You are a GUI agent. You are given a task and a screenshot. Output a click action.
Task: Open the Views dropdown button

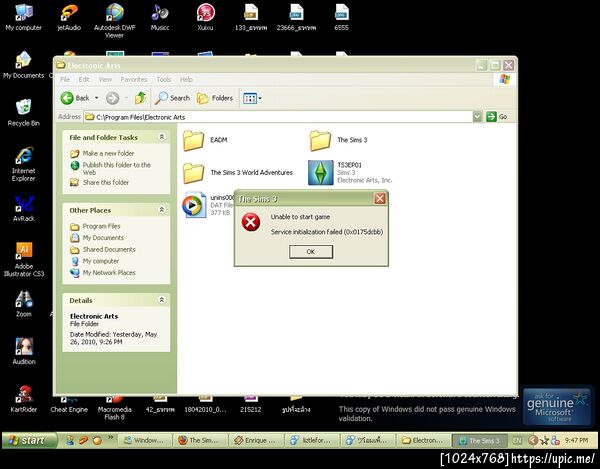(252, 98)
